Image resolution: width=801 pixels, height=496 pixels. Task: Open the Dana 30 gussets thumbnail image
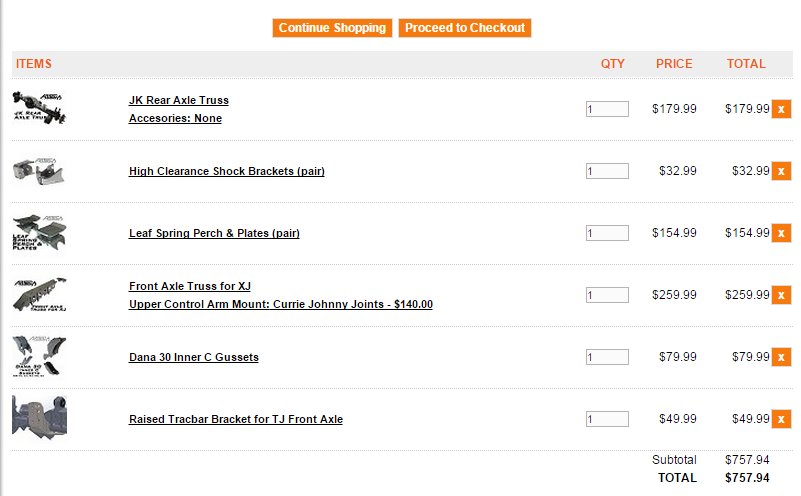click(x=40, y=356)
